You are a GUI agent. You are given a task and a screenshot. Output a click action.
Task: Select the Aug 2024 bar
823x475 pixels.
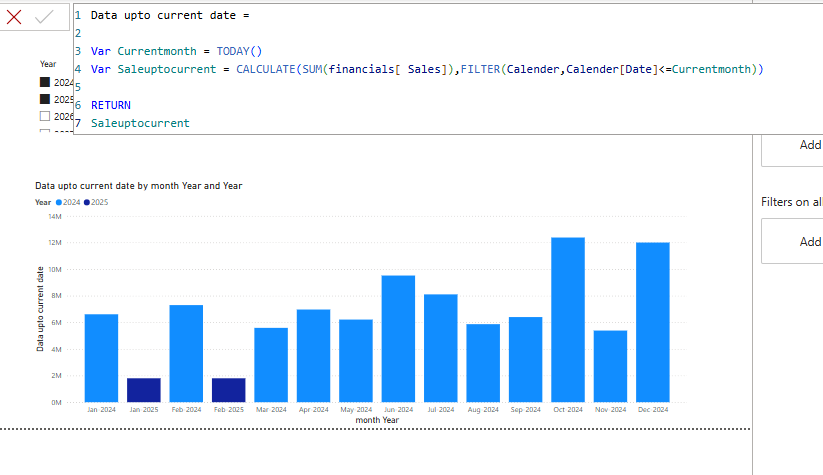point(483,363)
